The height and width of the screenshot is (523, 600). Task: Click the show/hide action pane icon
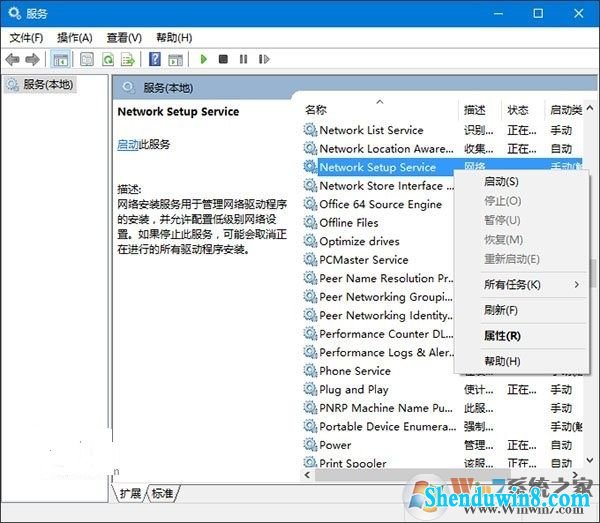tap(176, 59)
